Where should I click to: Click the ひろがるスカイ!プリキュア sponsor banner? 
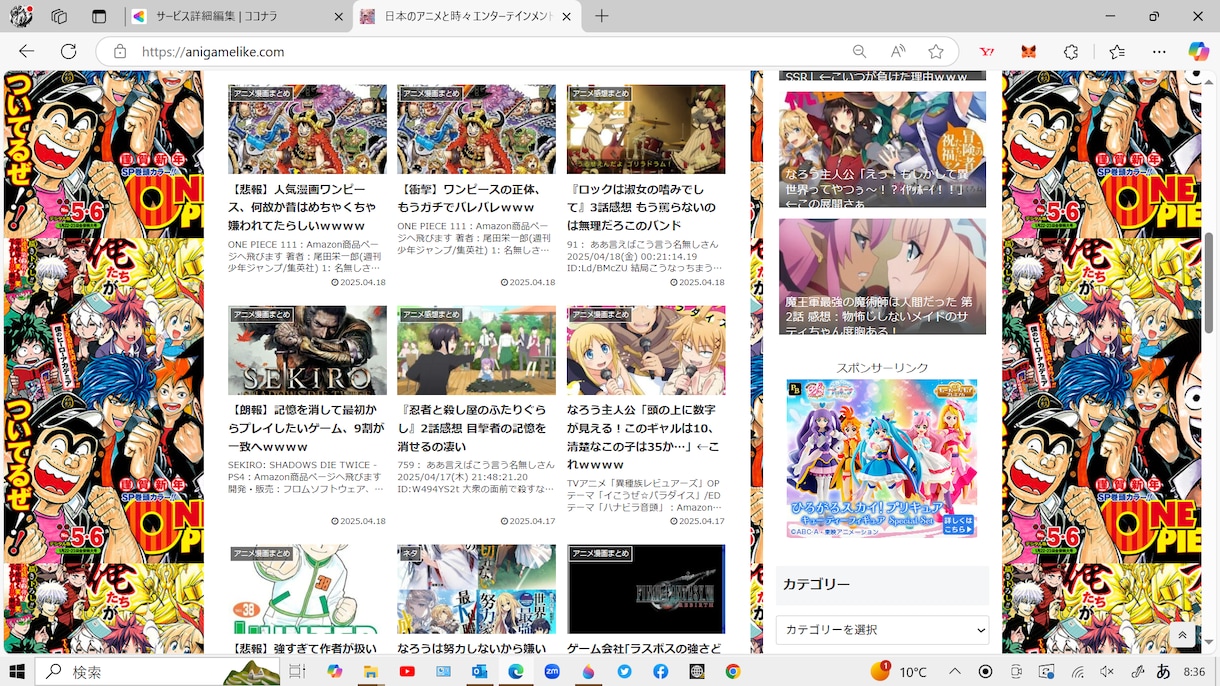882,458
